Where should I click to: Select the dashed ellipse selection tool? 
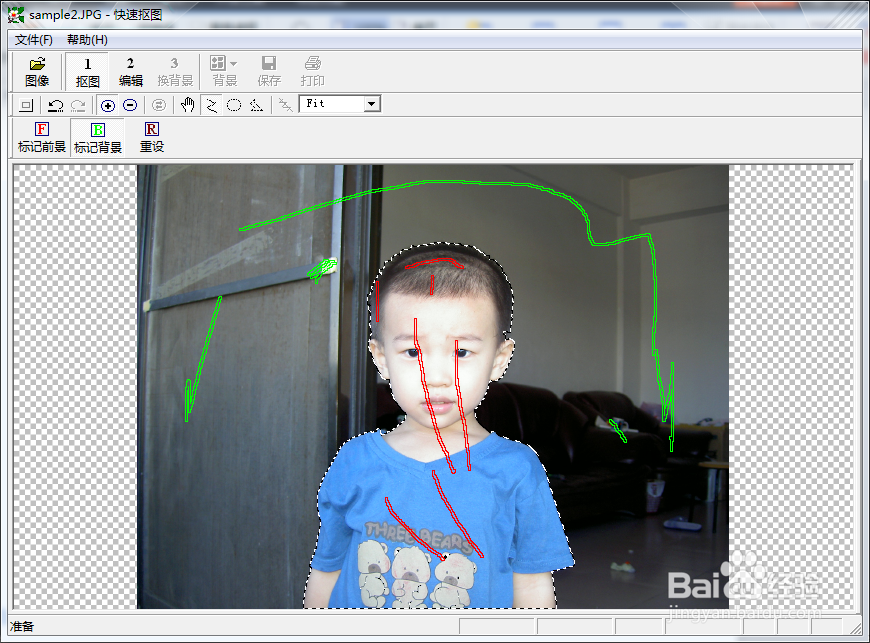(x=234, y=105)
